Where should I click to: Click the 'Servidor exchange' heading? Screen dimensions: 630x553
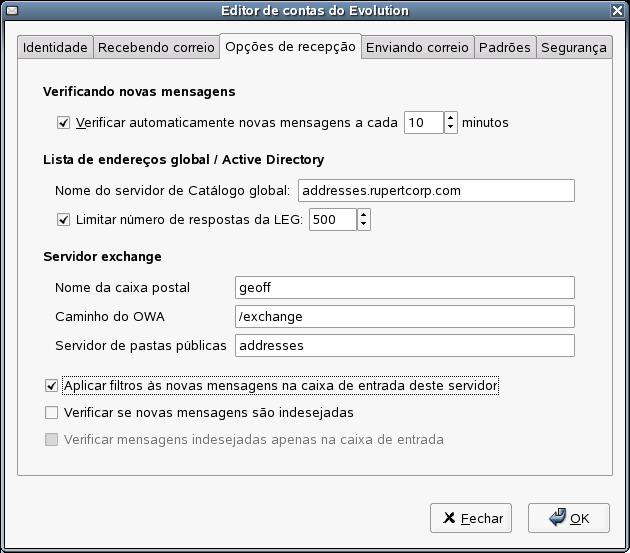[102, 256]
